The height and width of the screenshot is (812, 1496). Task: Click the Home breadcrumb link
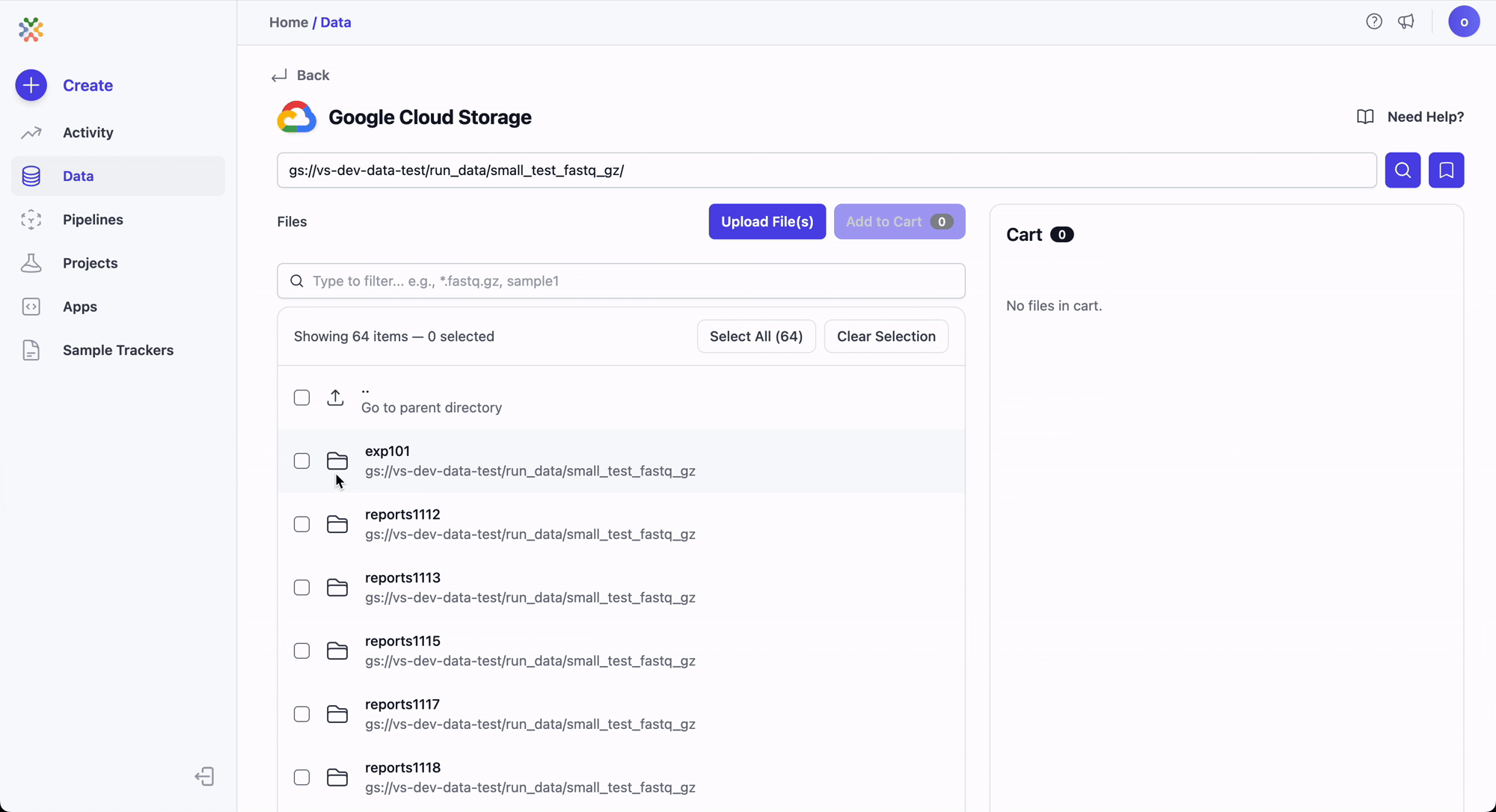(x=288, y=22)
